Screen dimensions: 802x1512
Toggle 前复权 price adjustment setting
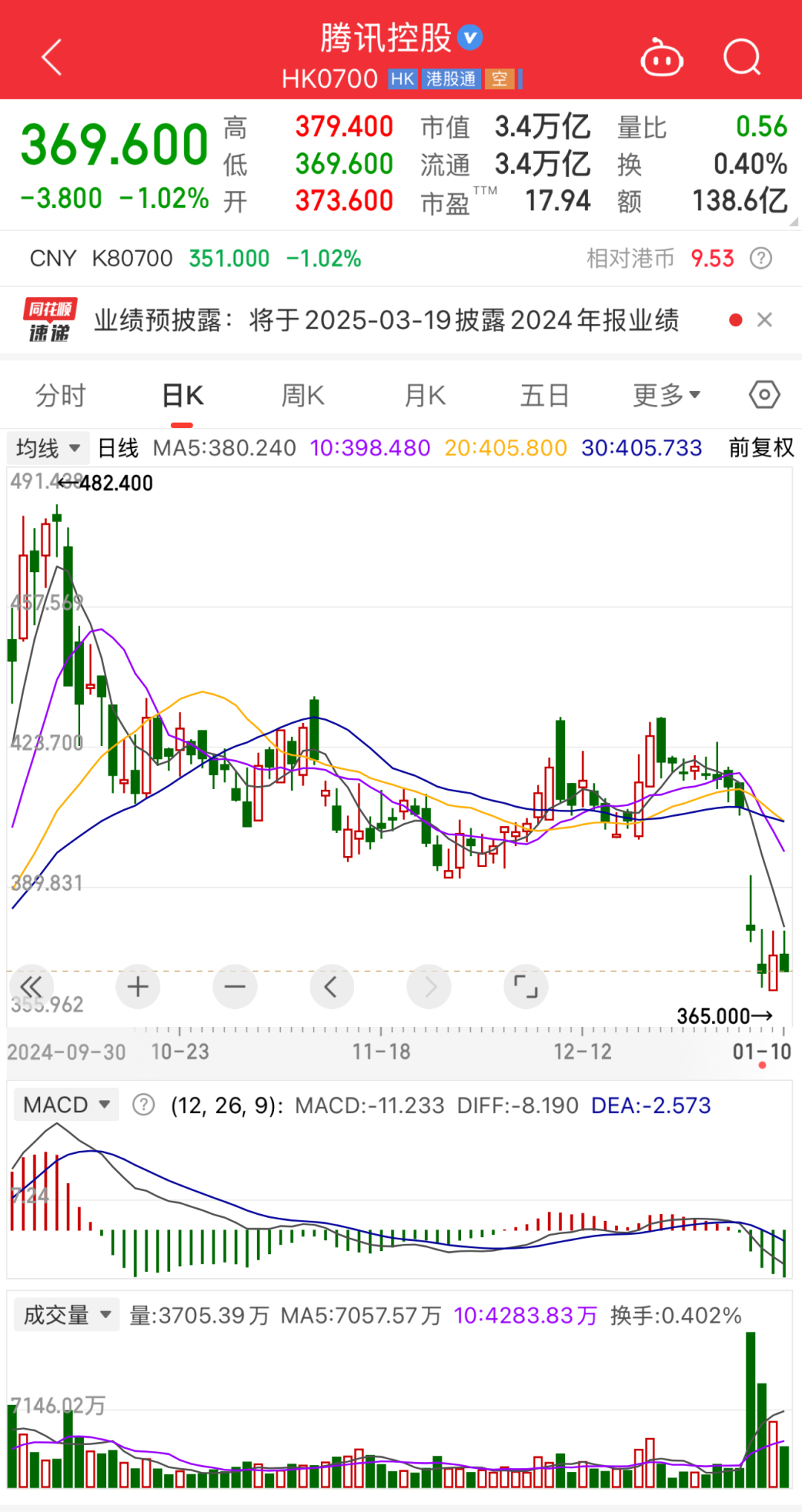click(760, 448)
